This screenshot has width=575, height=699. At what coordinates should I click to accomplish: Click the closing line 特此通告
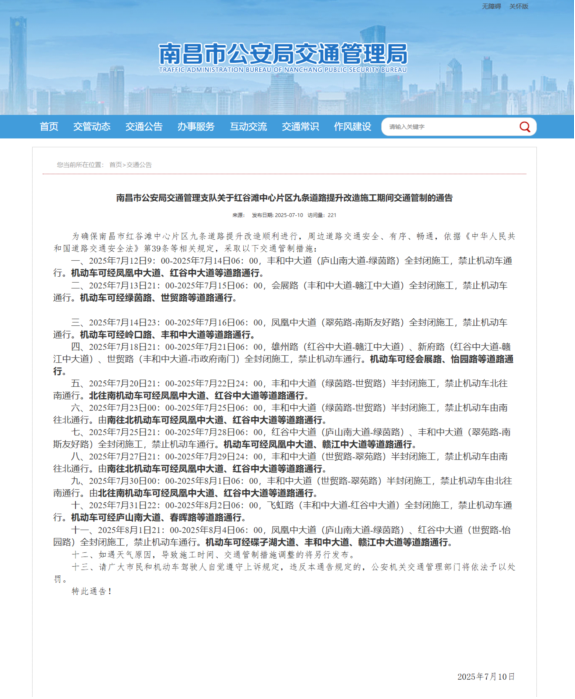(x=92, y=592)
